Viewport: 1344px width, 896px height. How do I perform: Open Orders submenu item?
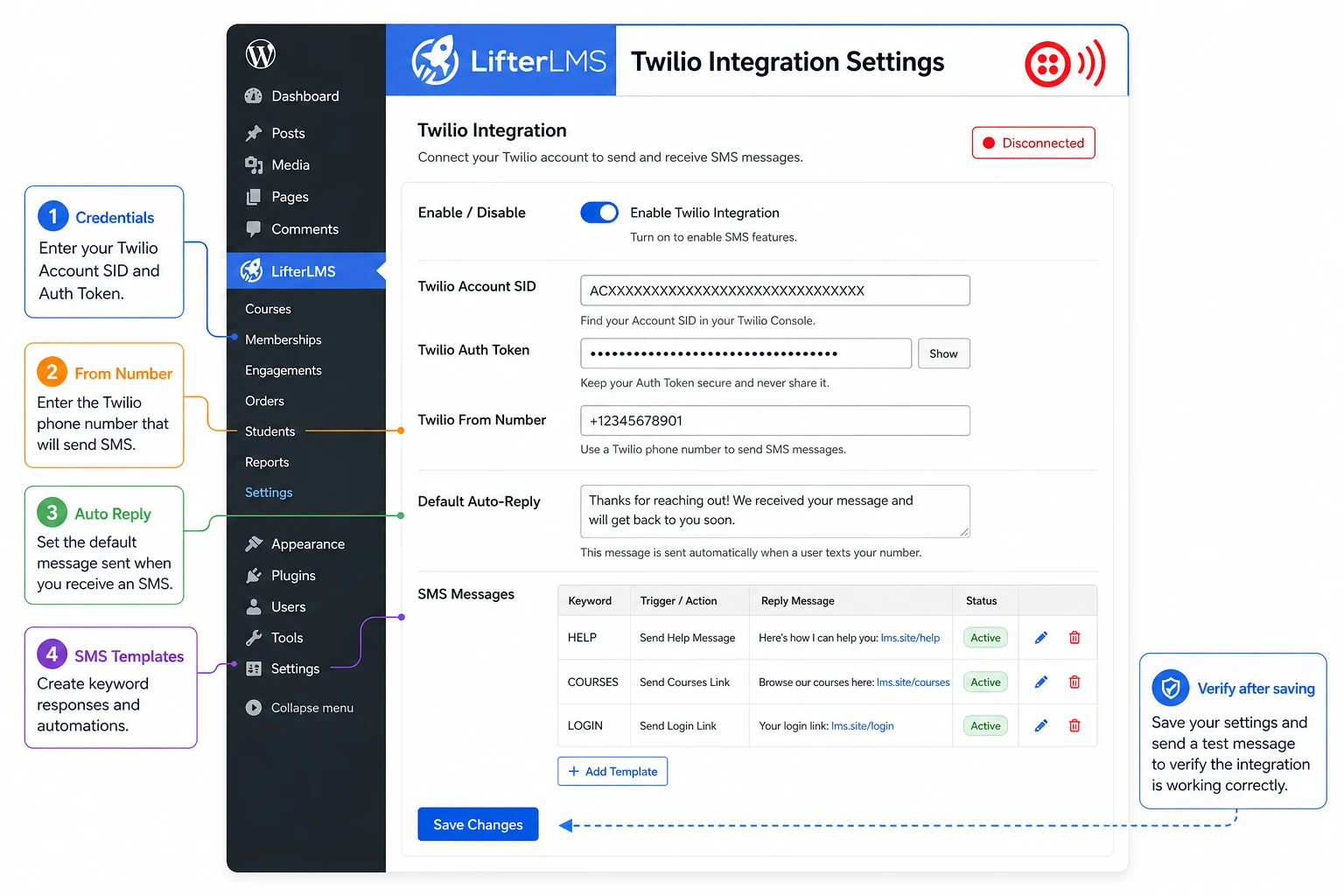click(264, 401)
